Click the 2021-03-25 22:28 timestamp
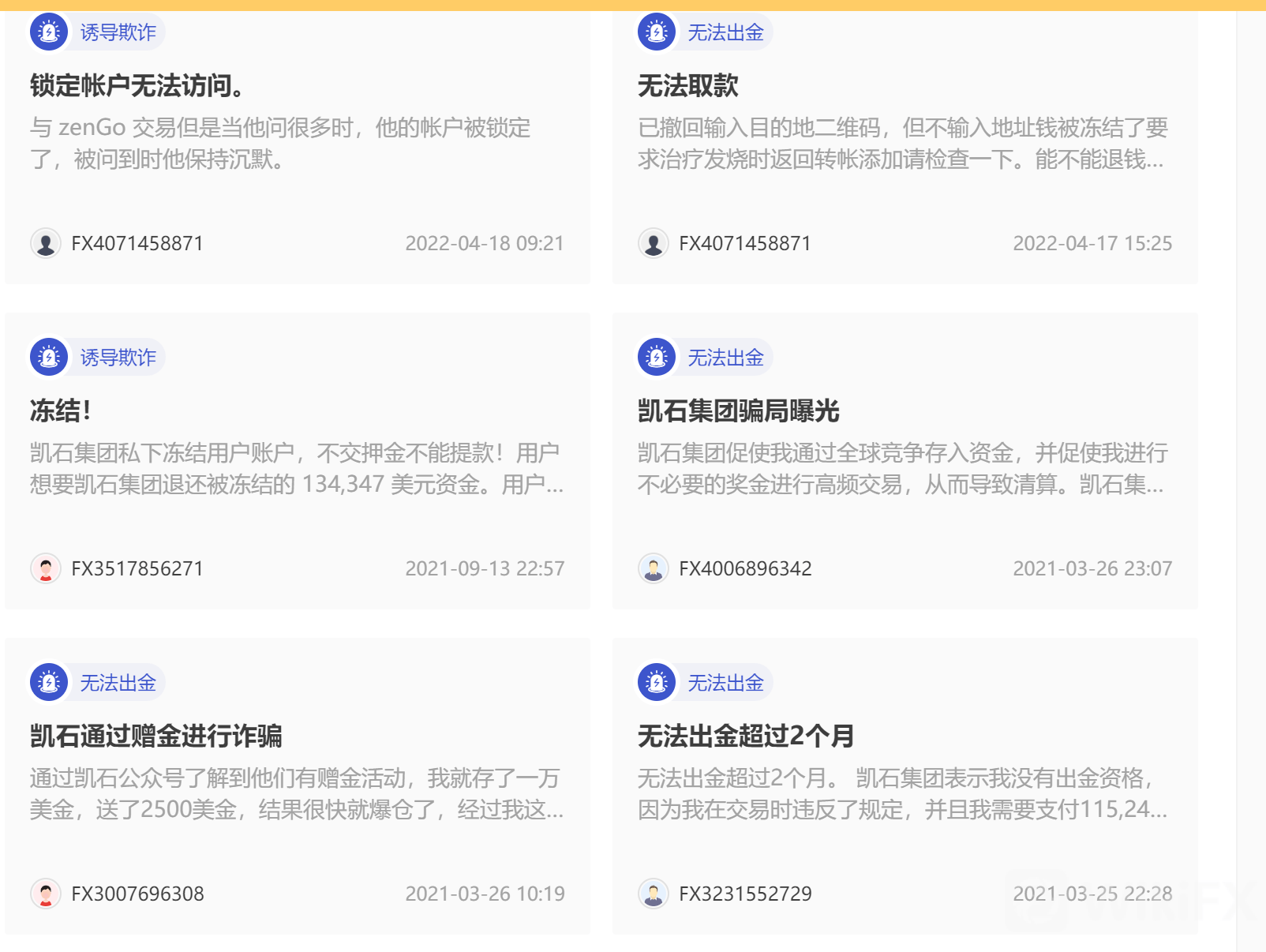The image size is (1266, 952). click(x=1092, y=894)
